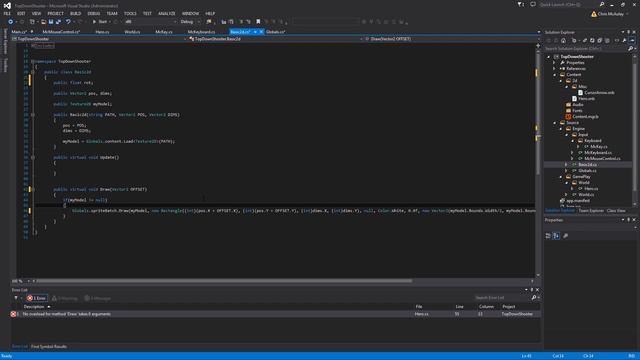Click the bookmark toolbar icon
This screenshot has width=640, height=360.
[x=258, y=22]
